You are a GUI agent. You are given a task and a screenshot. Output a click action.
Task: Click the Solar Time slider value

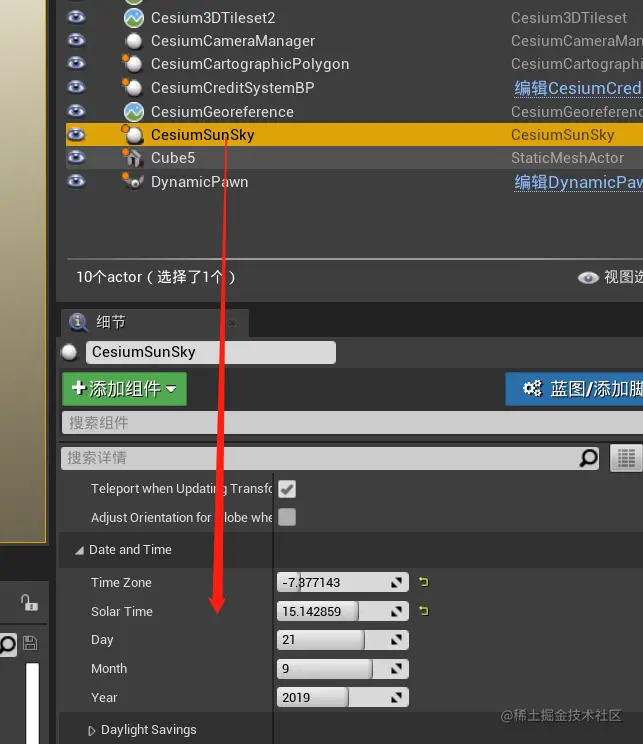point(343,612)
